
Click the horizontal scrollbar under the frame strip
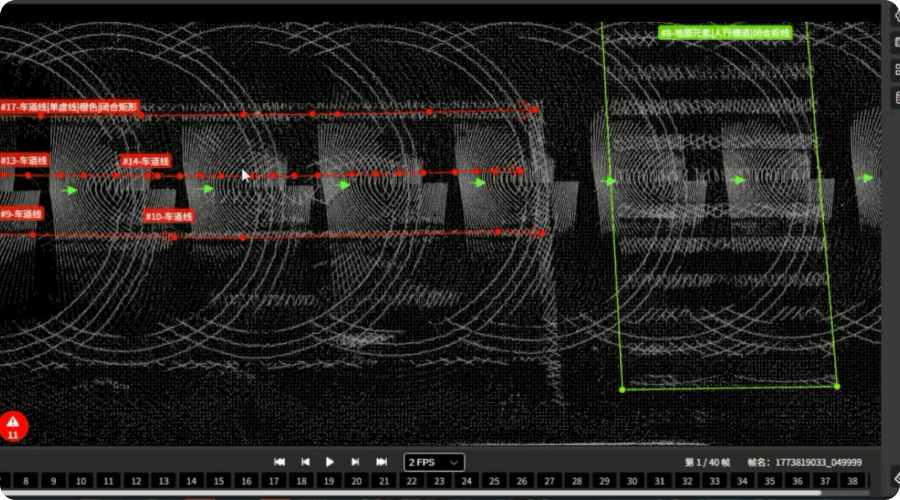tap(410, 493)
